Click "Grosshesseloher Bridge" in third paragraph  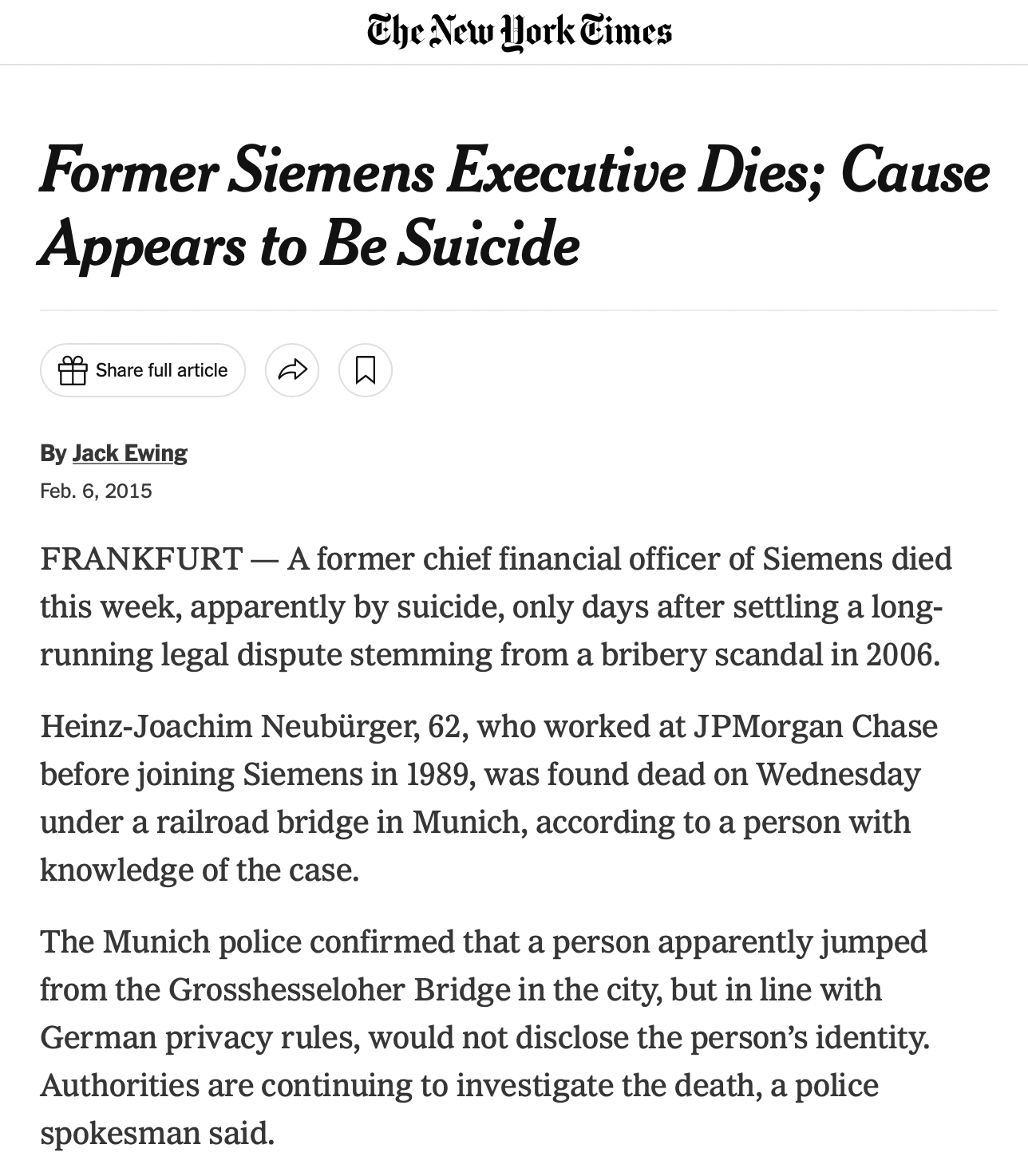339,989
